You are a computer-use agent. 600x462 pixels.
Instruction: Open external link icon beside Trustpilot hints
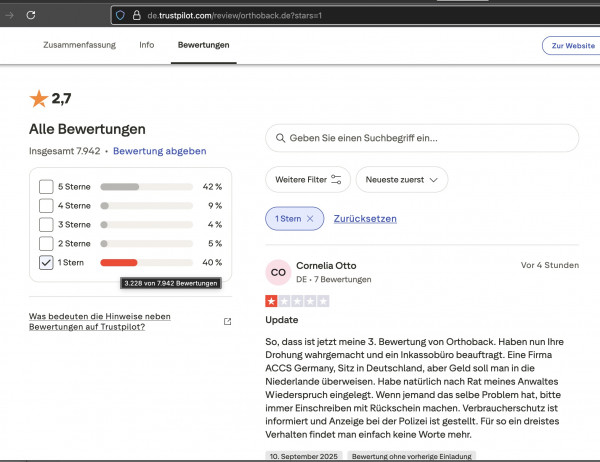tap(227, 322)
